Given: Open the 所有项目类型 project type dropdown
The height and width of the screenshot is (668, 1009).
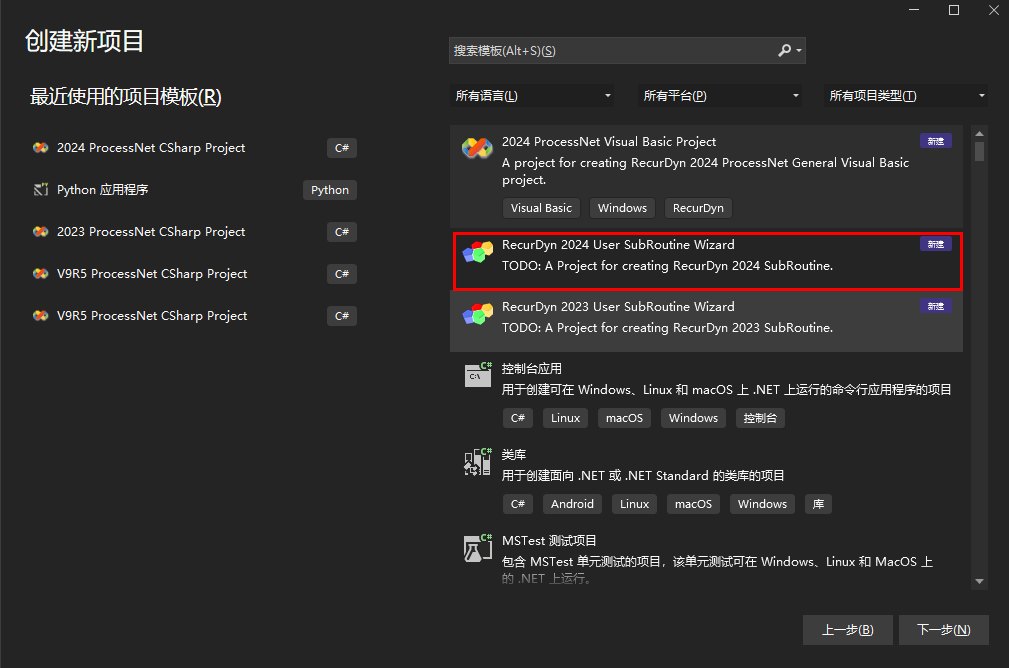Looking at the screenshot, I should pyautogui.click(x=906, y=96).
